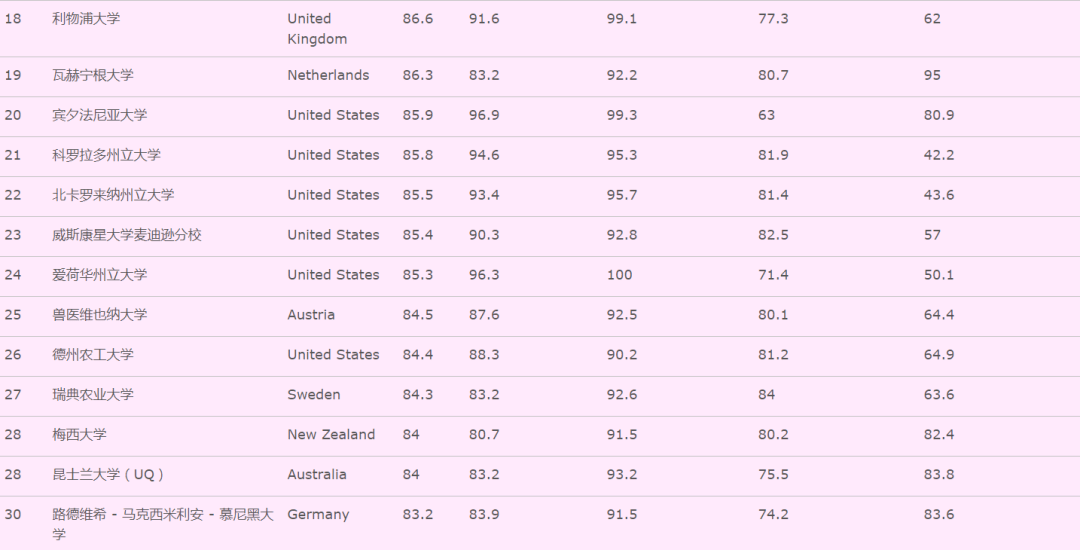This screenshot has height=550, width=1080.
Task: Select the 瓦赫宁根大学 row name
Action: point(92,75)
